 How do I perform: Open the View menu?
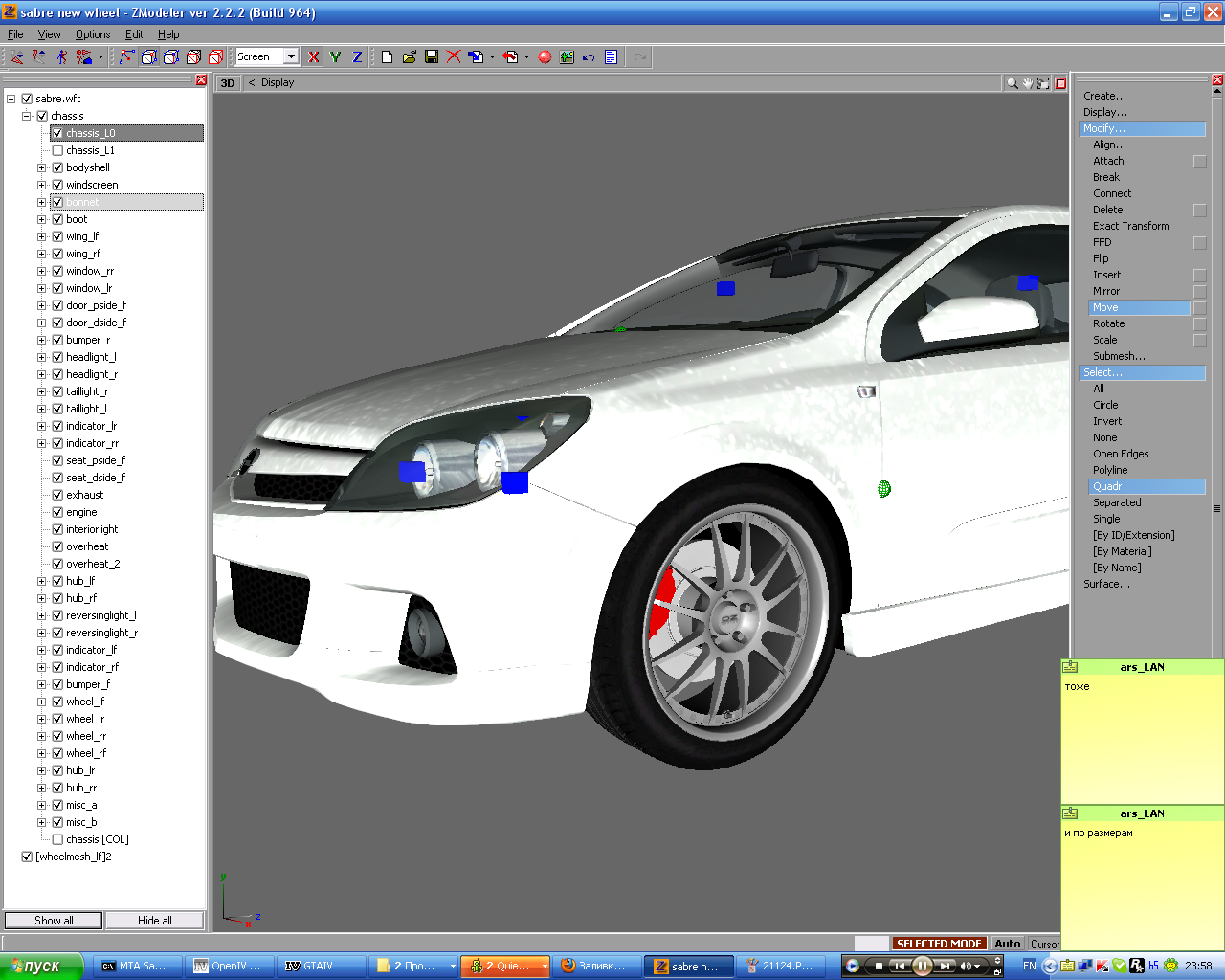[49, 34]
